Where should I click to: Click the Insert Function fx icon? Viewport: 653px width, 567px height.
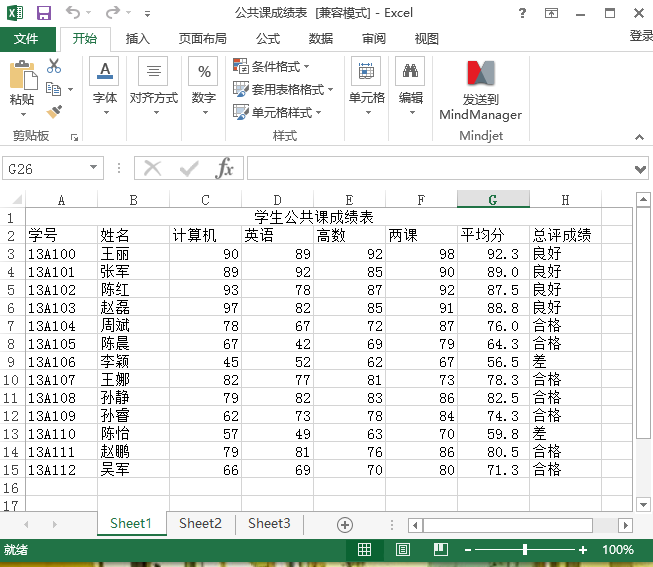point(225,168)
